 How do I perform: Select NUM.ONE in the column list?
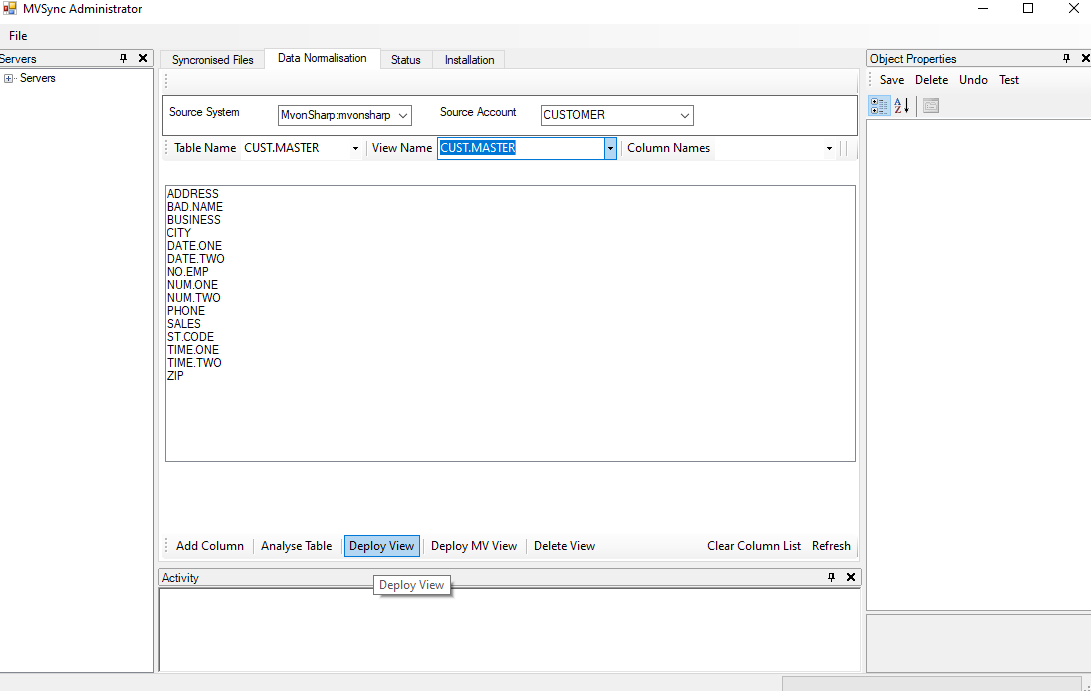click(193, 285)
